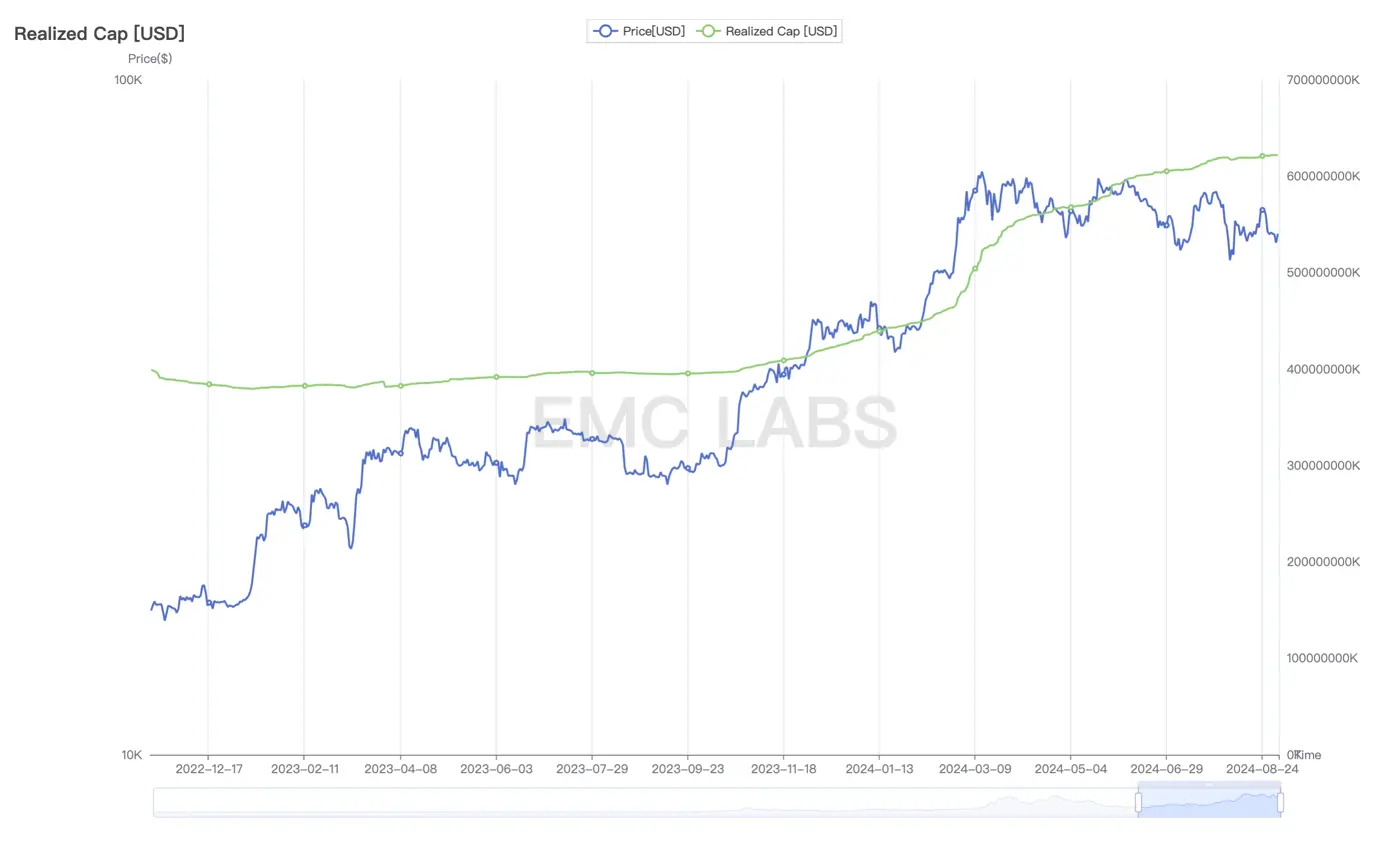Screen dimensions: 1378x845
Task: Click the green circle marker in the Realized Cap legend
Action: point(707,31)
